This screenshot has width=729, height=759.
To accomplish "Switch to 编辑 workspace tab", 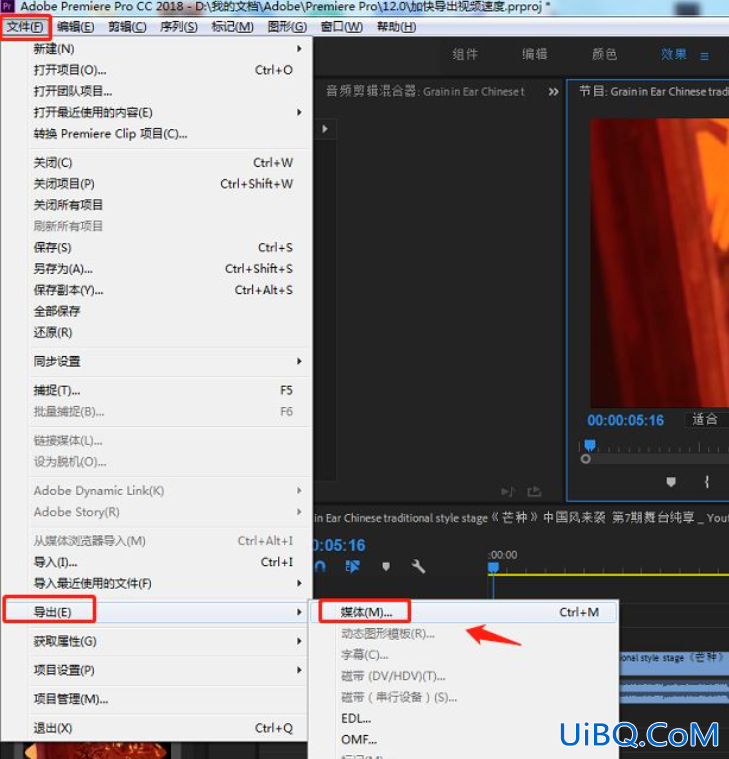I will click(535, 54).
